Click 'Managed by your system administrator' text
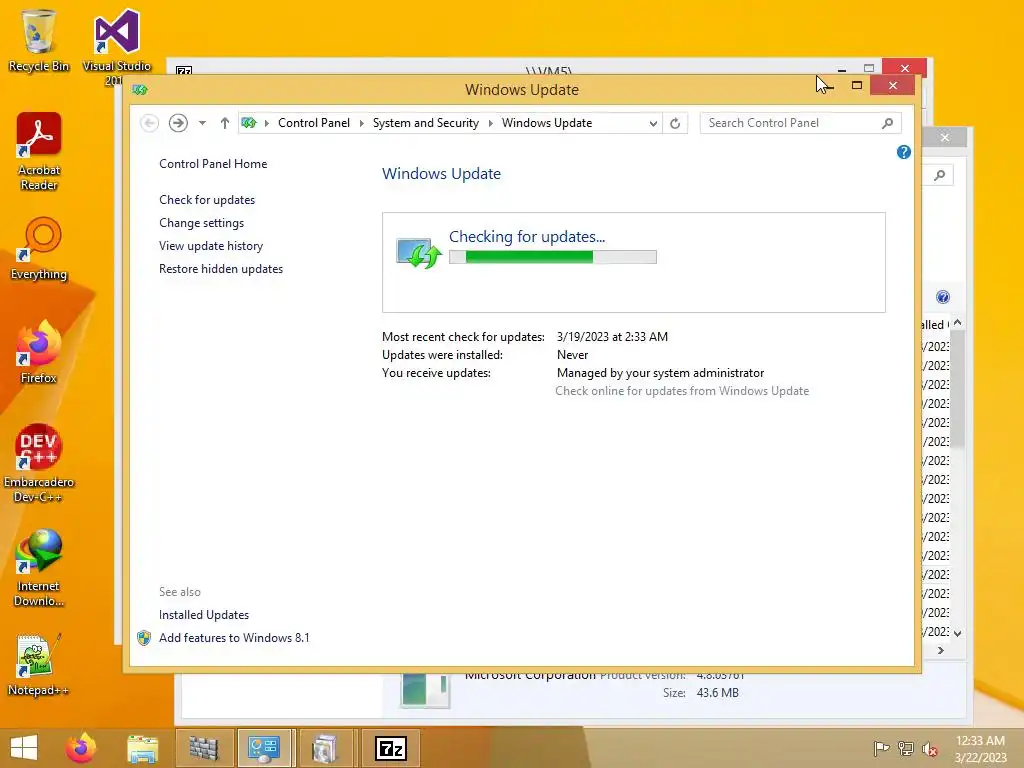1024x768 pixels. pyautogui.click(x=660, y=373)
